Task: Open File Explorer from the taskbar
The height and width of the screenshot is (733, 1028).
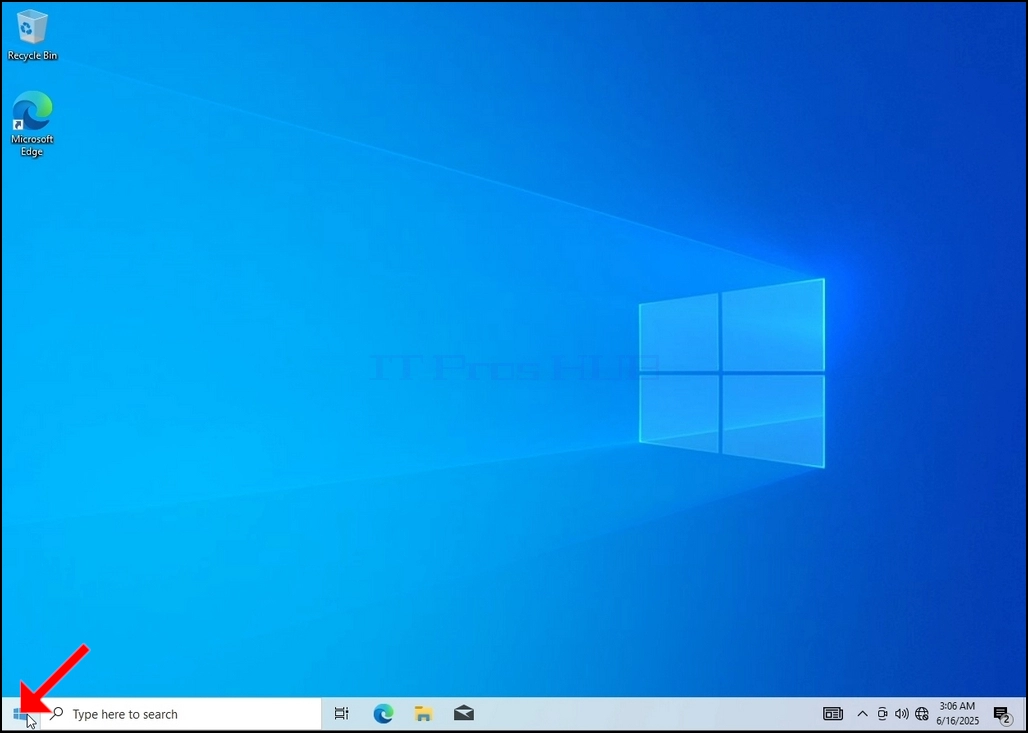Action: click(x=424, y=713)
